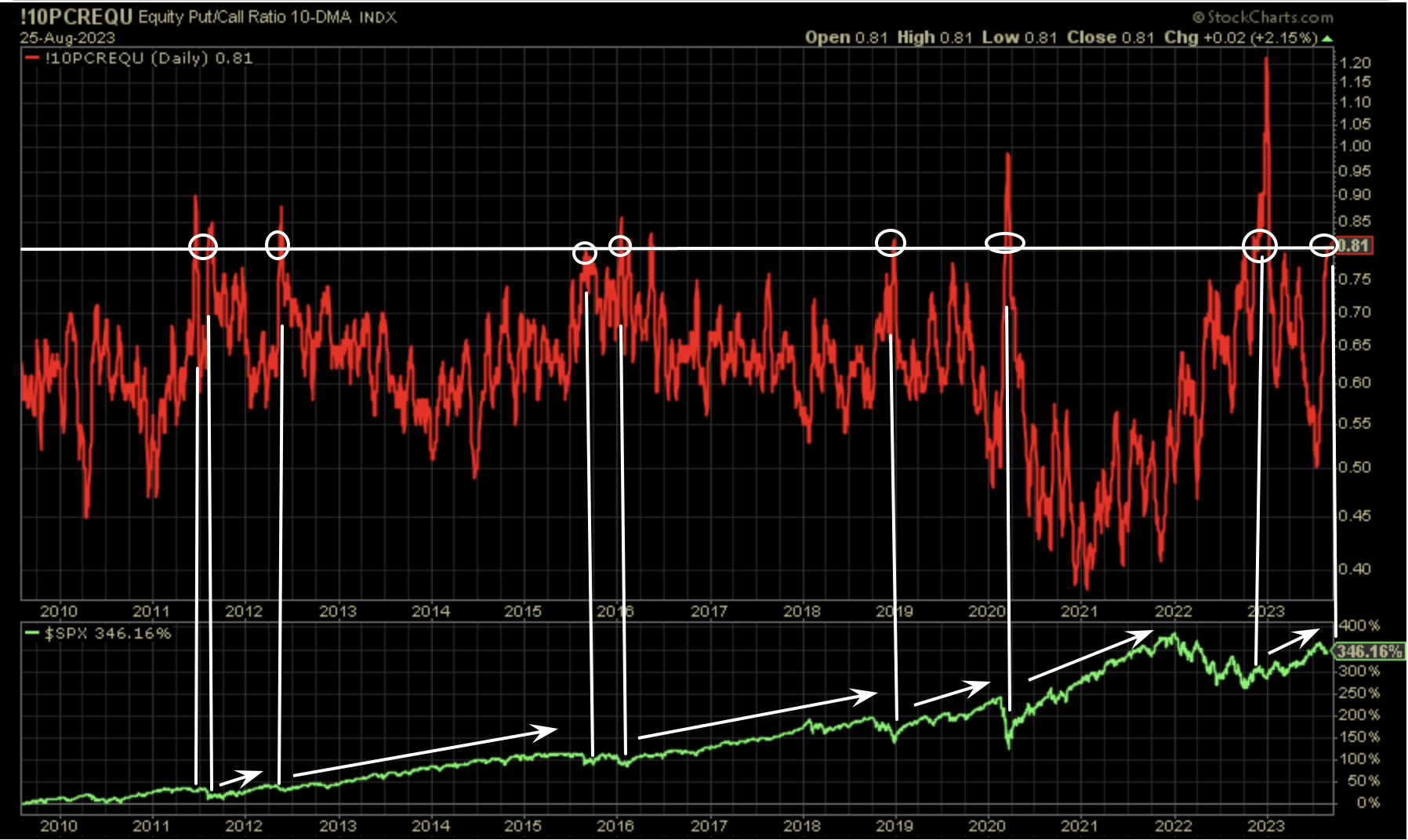Click the Close 0.81 value in header

pos(1110,38)
